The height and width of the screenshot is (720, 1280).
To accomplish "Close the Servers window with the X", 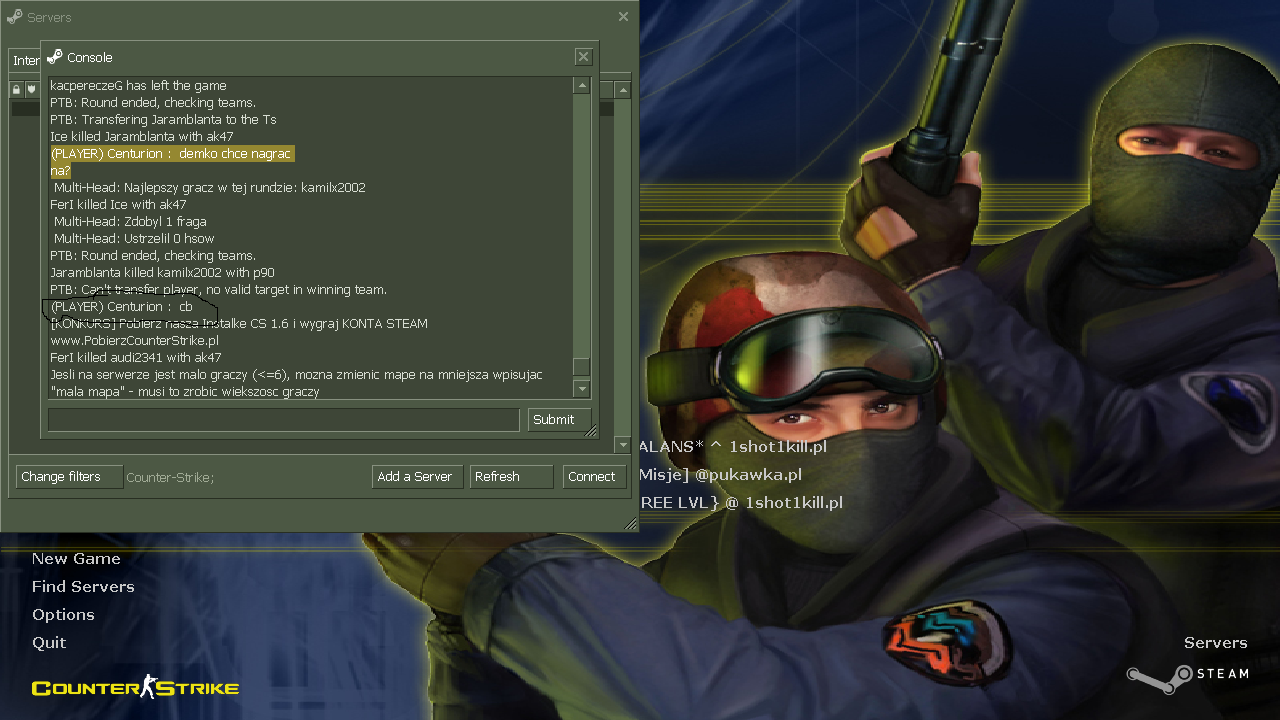I will coord(623,17).
